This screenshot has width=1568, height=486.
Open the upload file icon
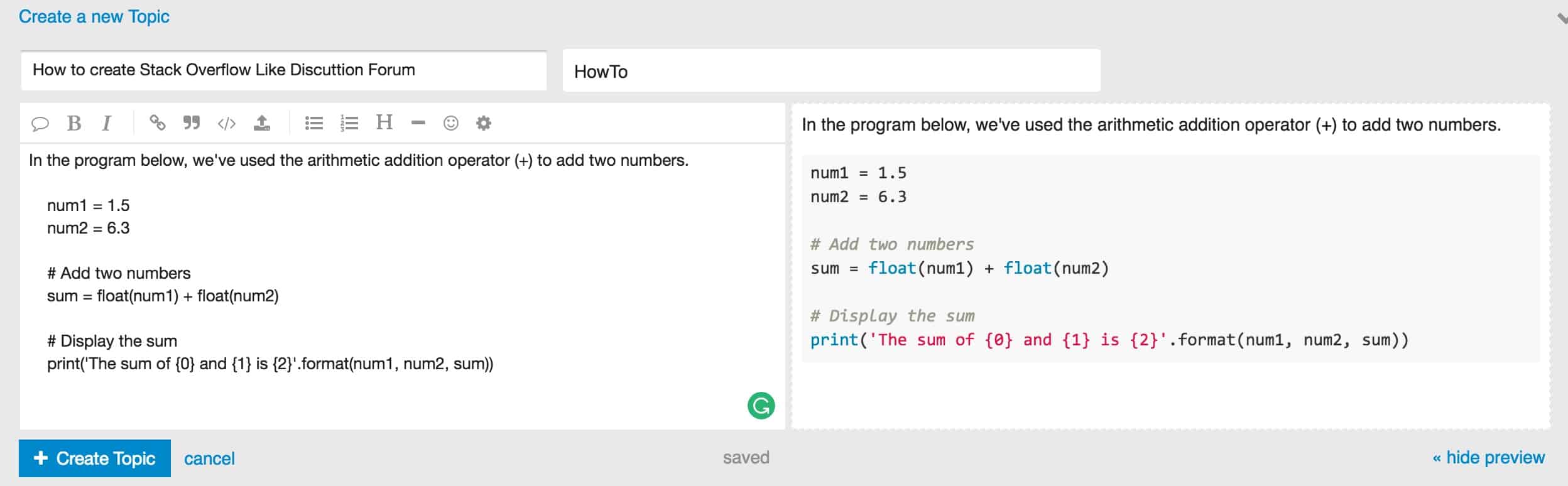coord(262,122)
